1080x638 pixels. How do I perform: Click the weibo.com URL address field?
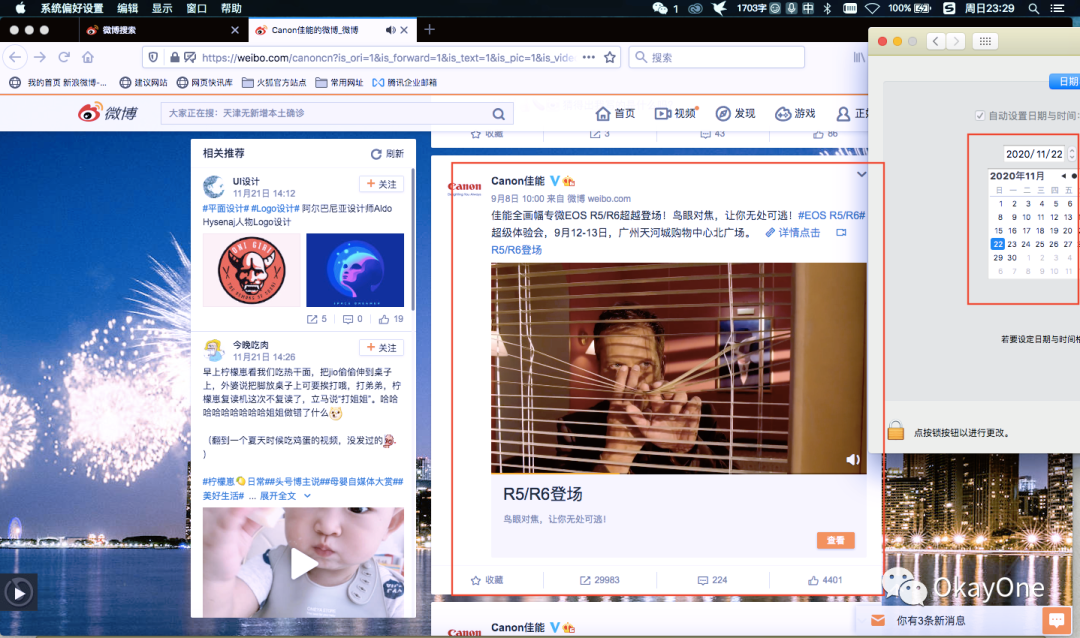[388, 57]
